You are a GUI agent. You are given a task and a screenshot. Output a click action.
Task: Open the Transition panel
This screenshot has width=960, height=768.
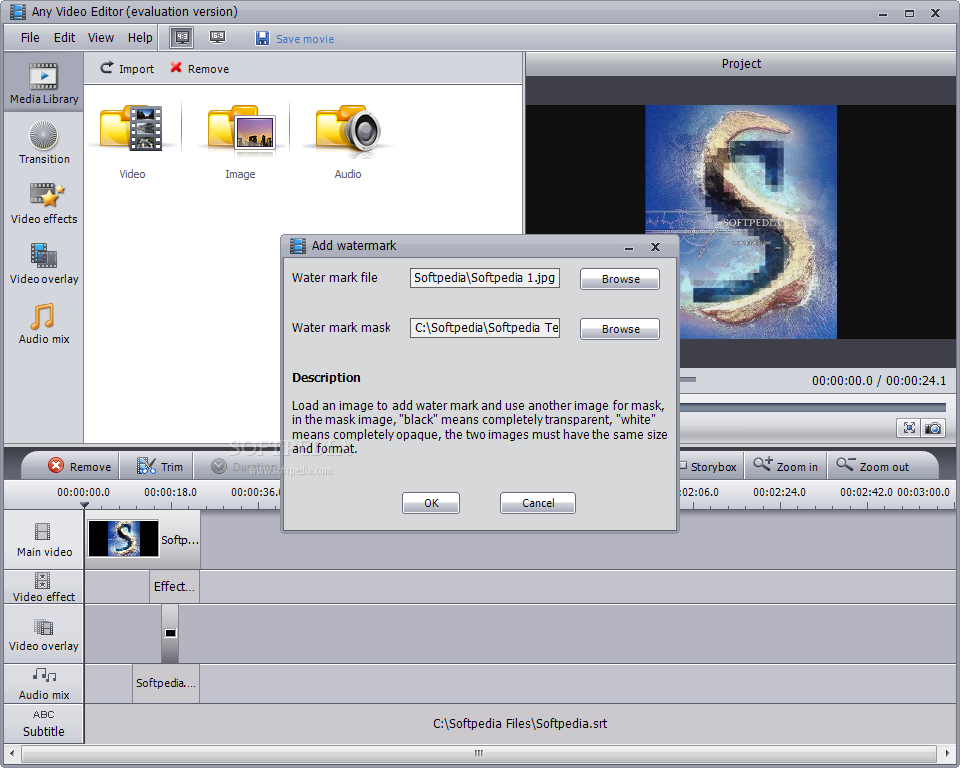pos(43,144)
